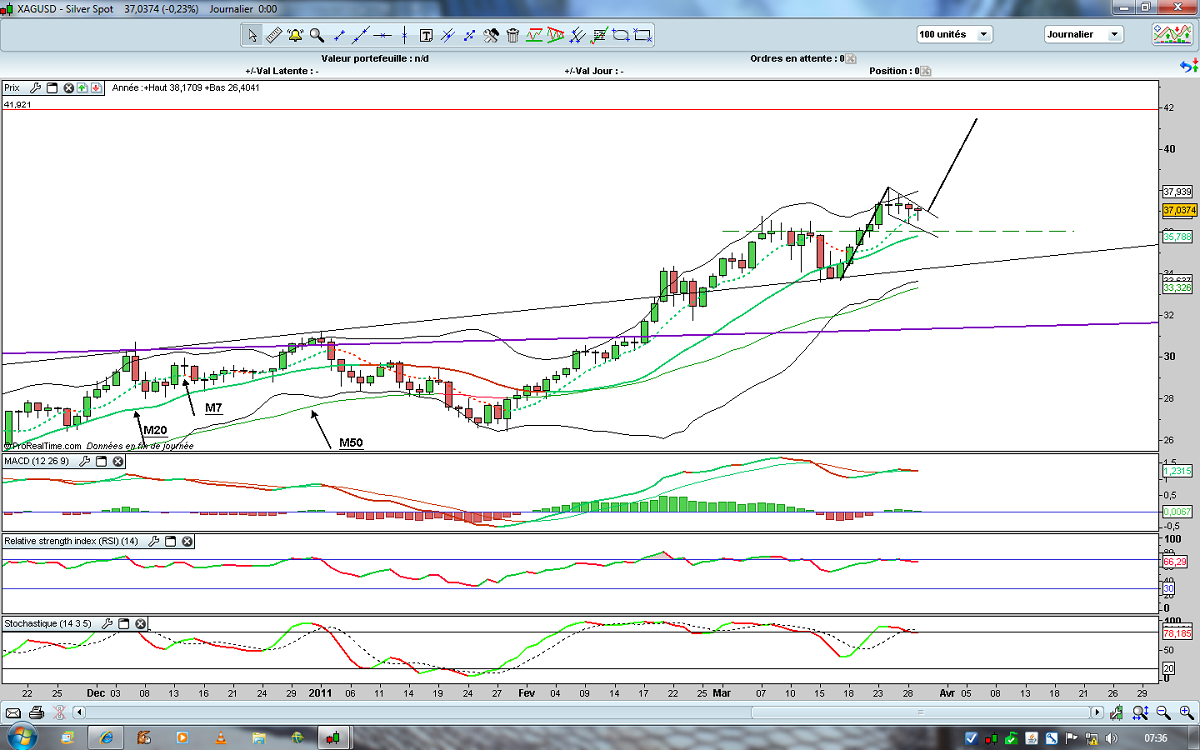1200x750 pixels.
Task: Toggle the RSI panel window square icon
Action: point(170,541)
